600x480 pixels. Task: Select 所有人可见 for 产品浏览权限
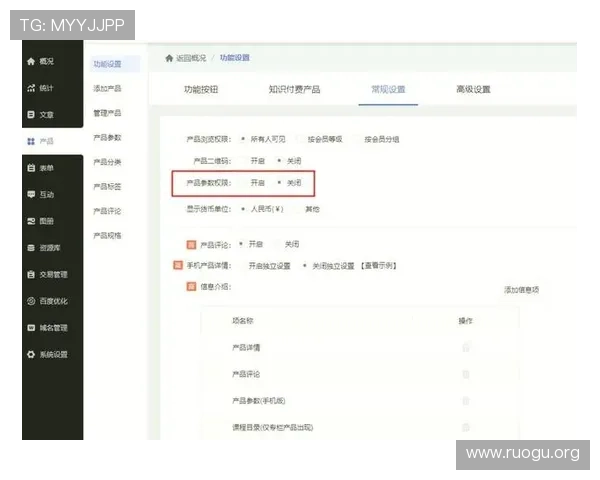tap(243, 139)
